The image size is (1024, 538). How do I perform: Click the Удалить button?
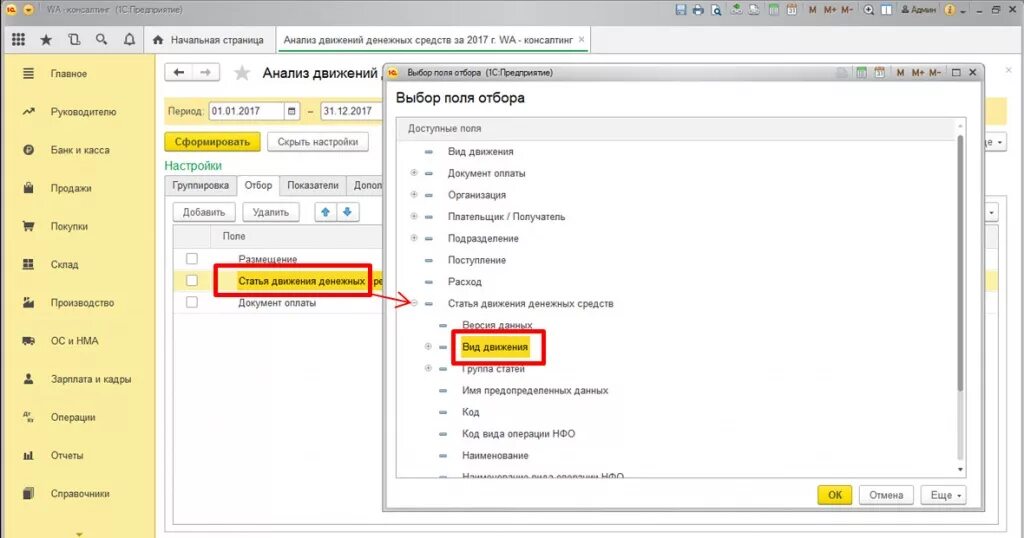coord(270,212)
